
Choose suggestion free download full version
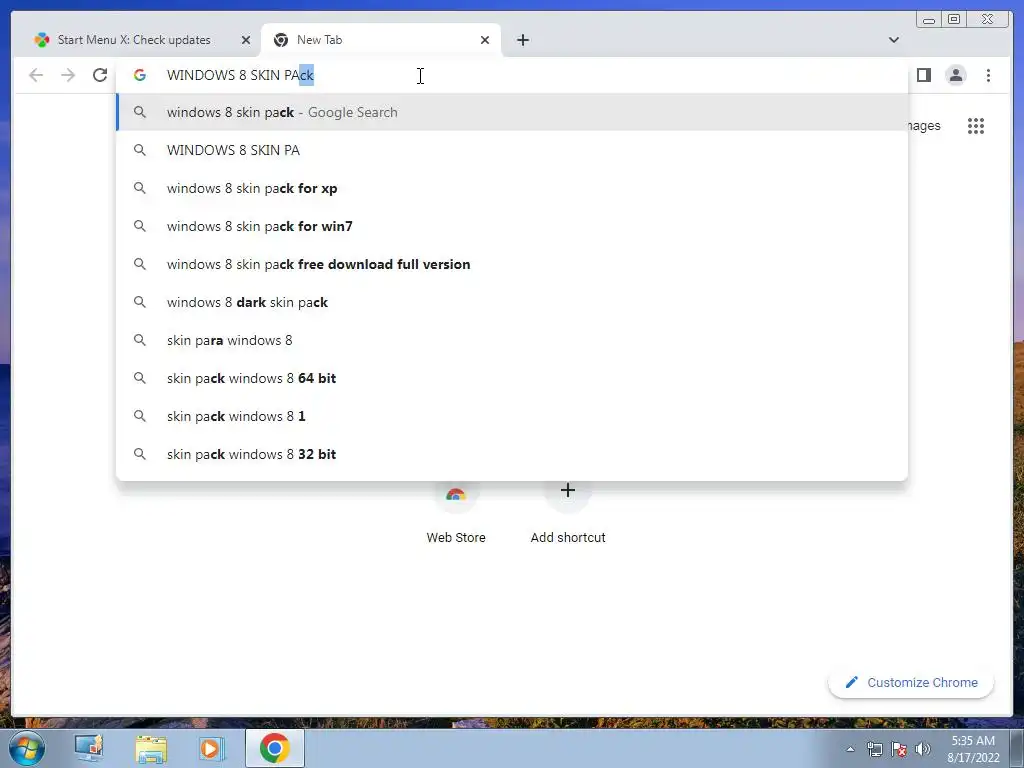tap(512, 264)
